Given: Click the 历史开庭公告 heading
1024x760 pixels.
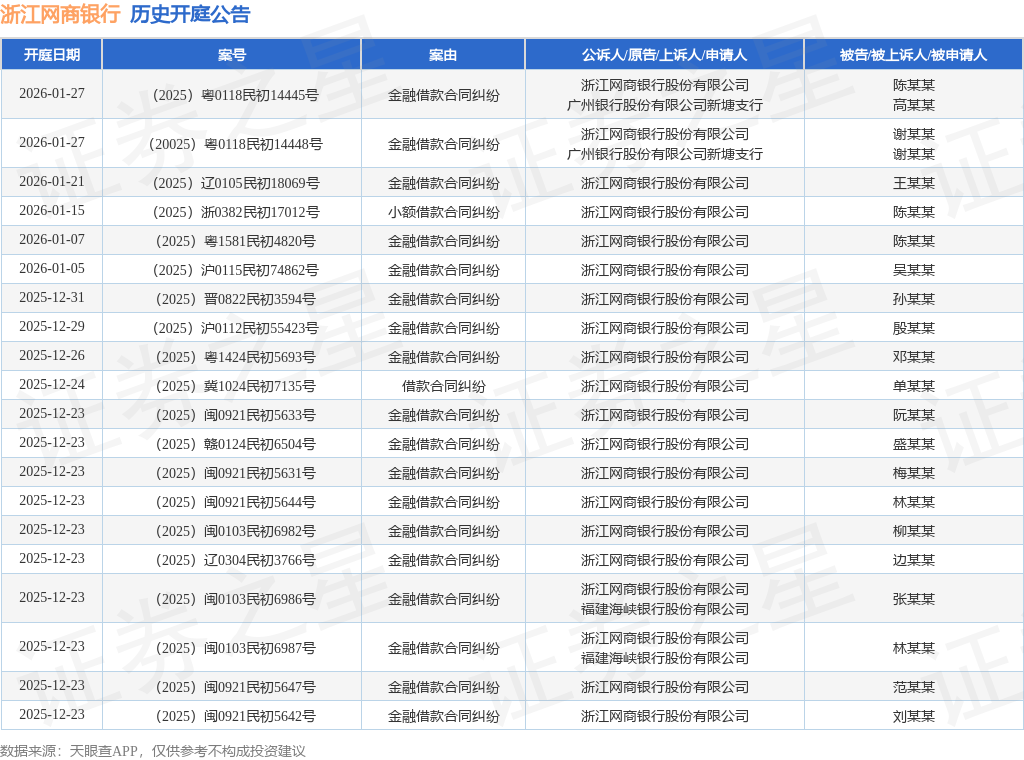Looking at the screenshot, I should click(x=189, y=14).
